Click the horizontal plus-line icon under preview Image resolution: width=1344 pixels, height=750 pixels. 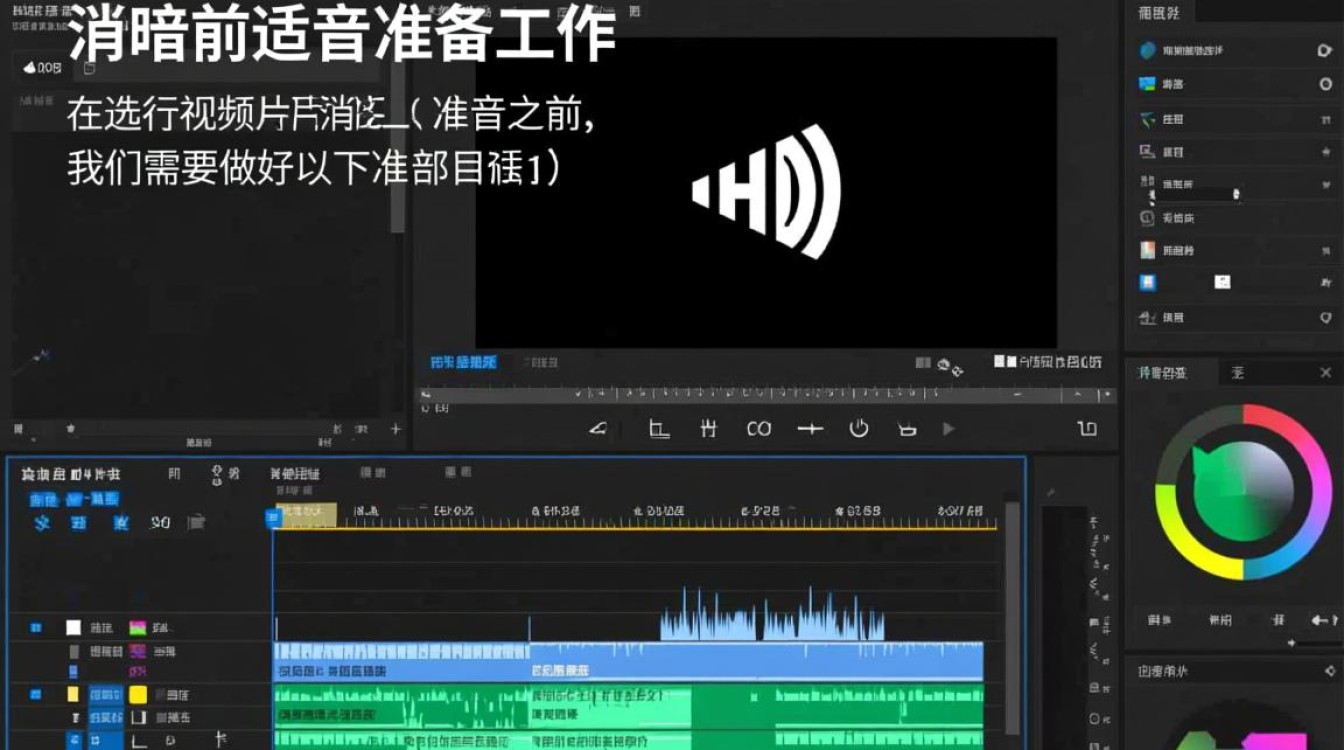(x=810, y=429)
